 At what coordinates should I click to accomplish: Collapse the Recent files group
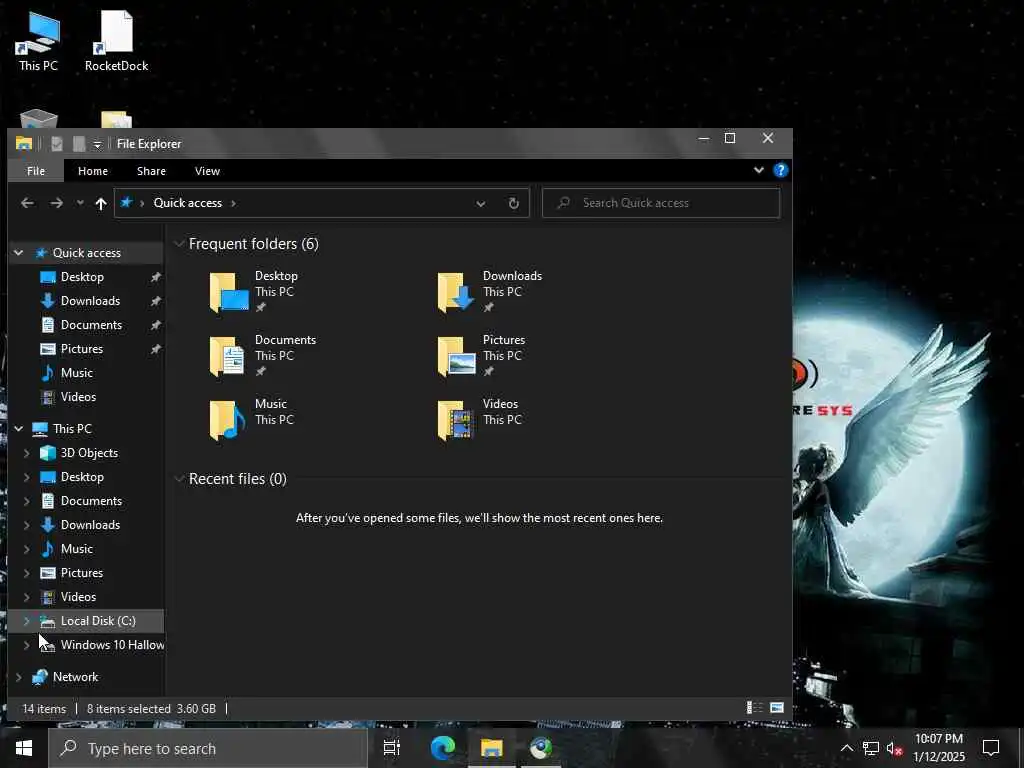[179, 479]
